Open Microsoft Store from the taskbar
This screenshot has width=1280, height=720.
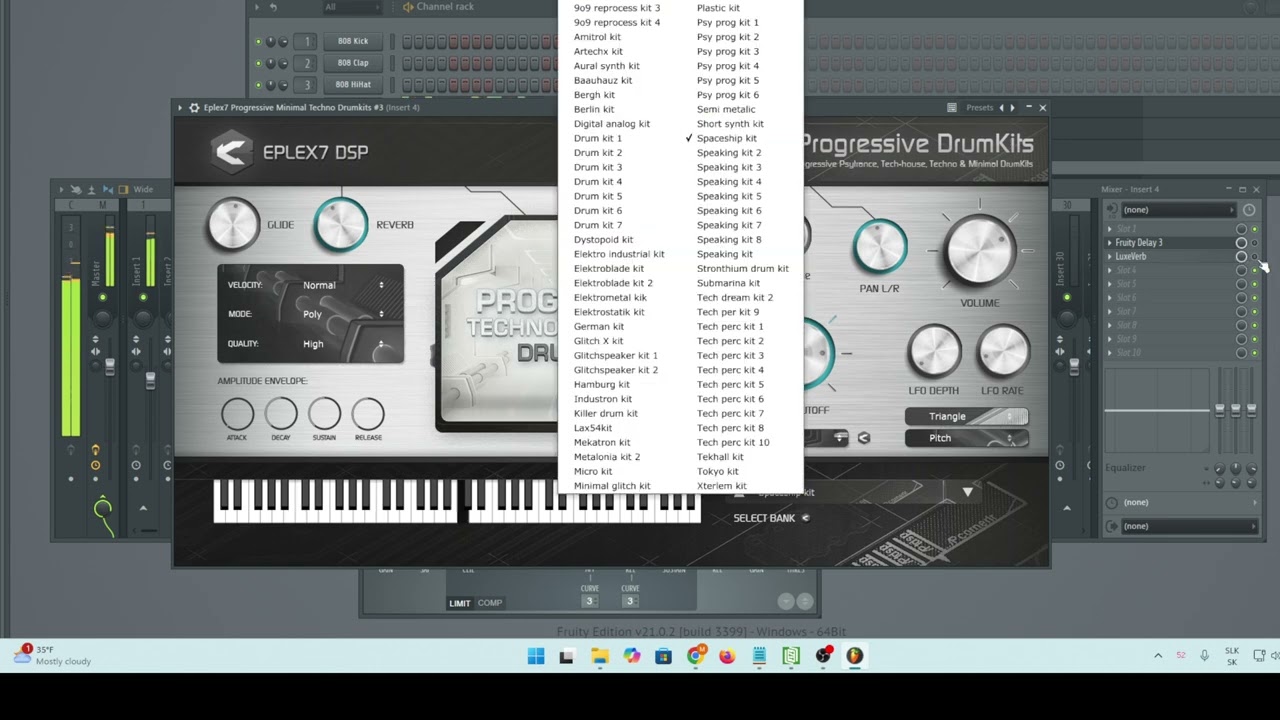pyautogui.click(x=663, y=656)
